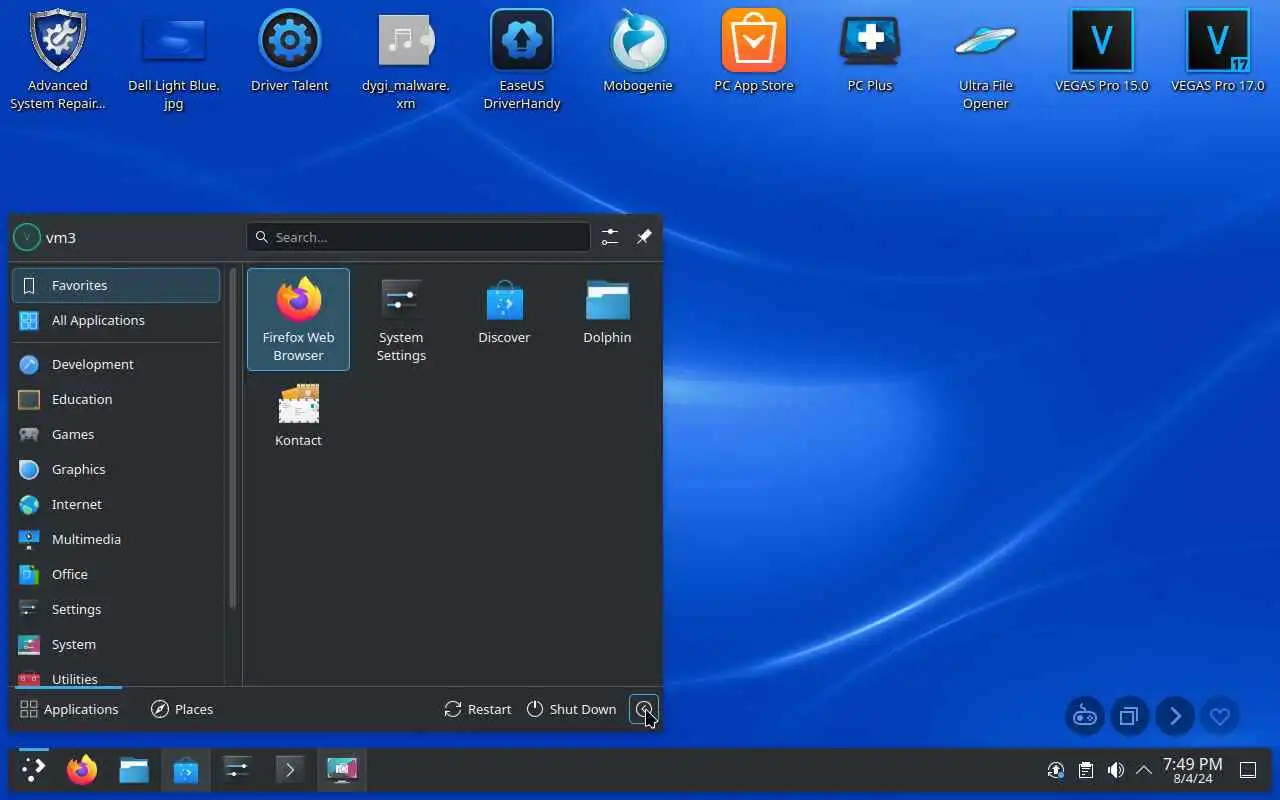Open the Games category
This screenshot has width=1280, height=800.
116,434
